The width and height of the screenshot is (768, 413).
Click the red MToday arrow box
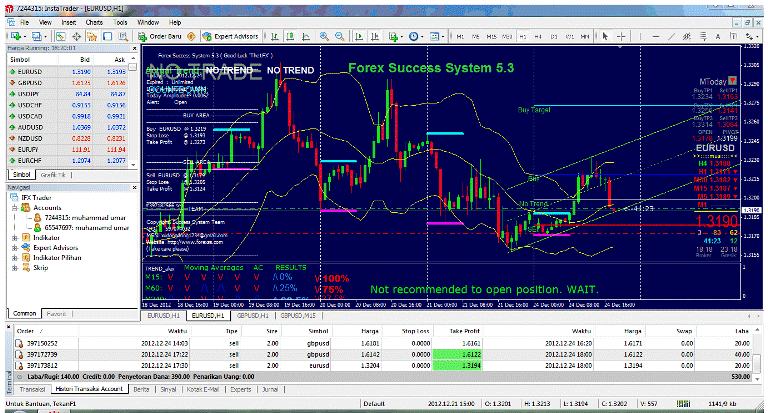732,80
